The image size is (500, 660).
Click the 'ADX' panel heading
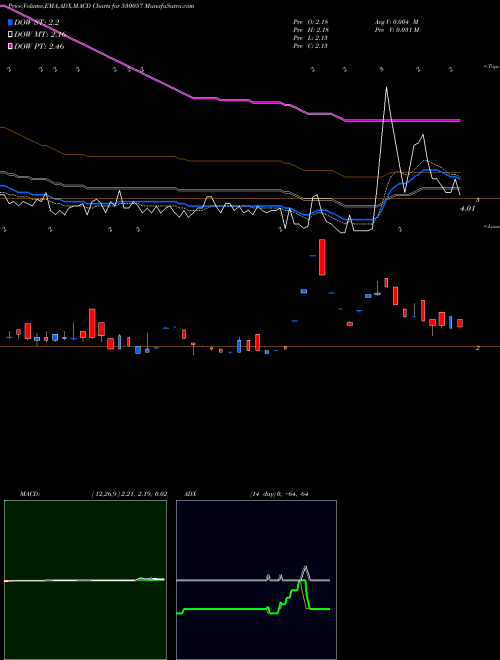pyautogui.click(x=190, y=494)
